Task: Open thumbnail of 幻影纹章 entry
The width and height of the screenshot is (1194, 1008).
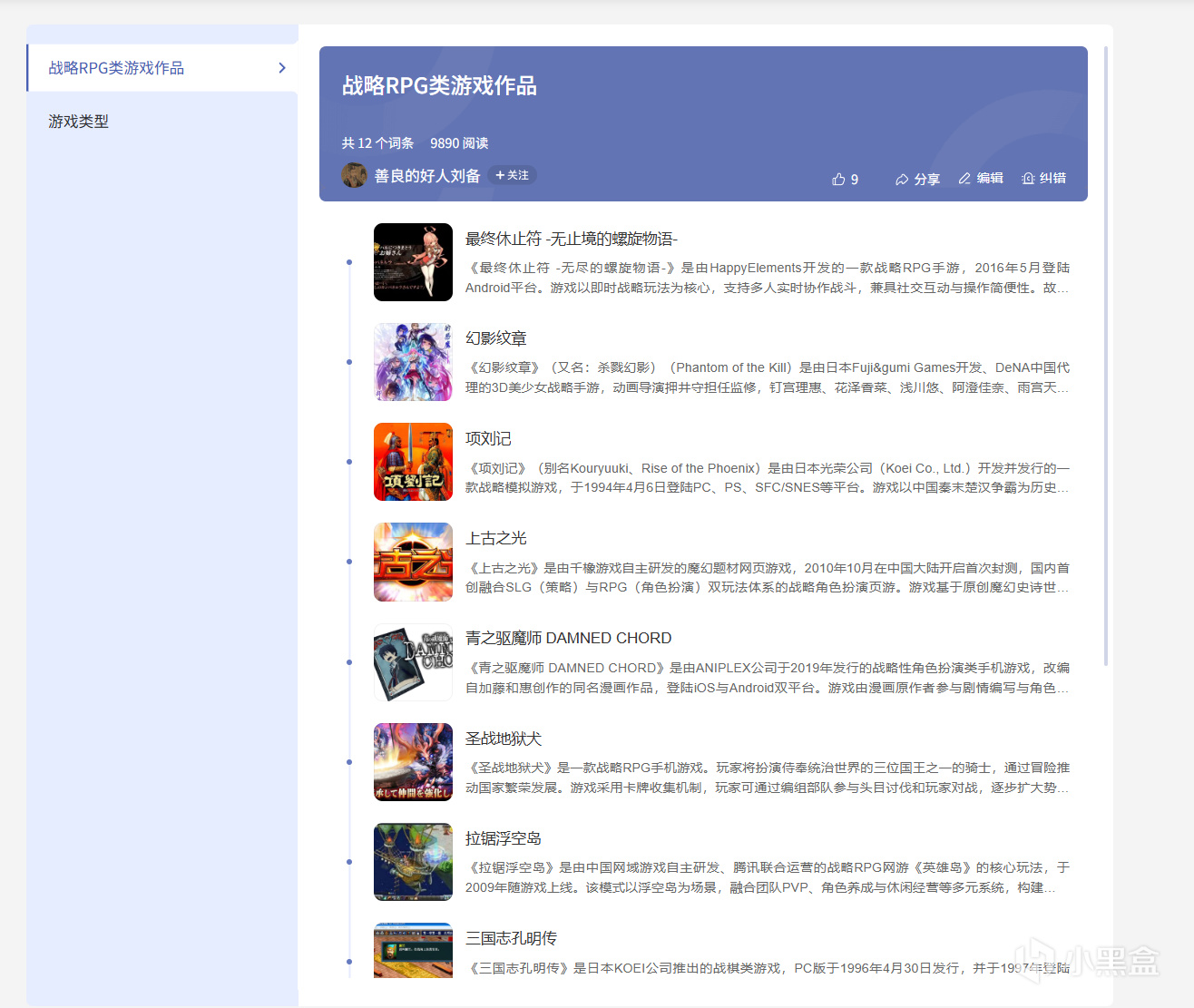Action: 413,362
